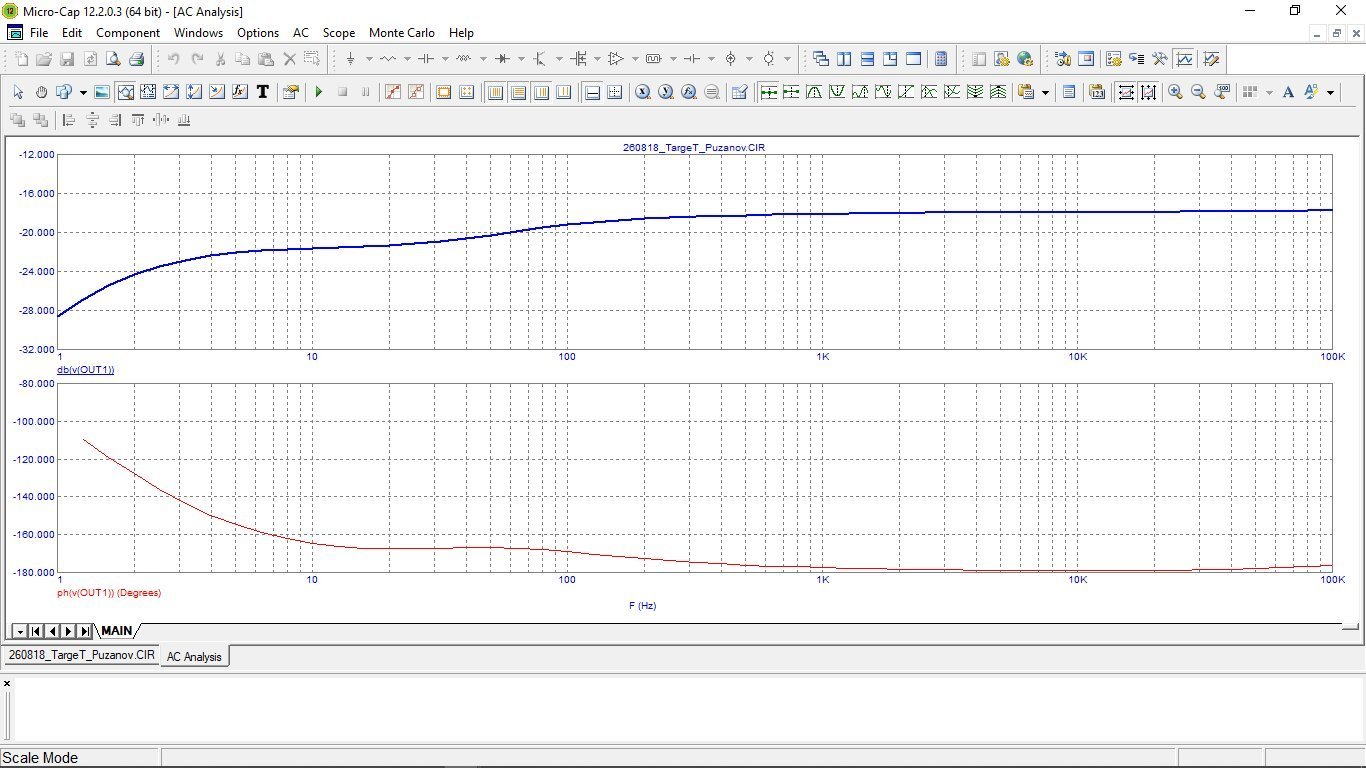This screenshot has height=768, width=1366.
Task: Click the Zoom In magnifier icon
Action: tap(1175, 92)
